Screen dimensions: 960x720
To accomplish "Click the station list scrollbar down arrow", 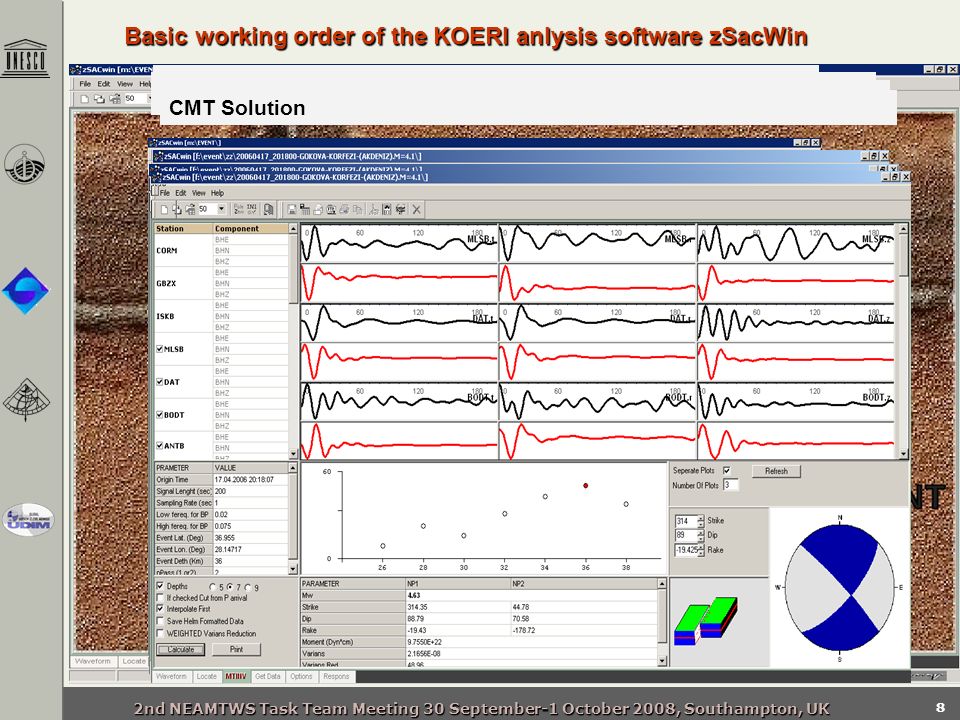I will click(293, 454).
